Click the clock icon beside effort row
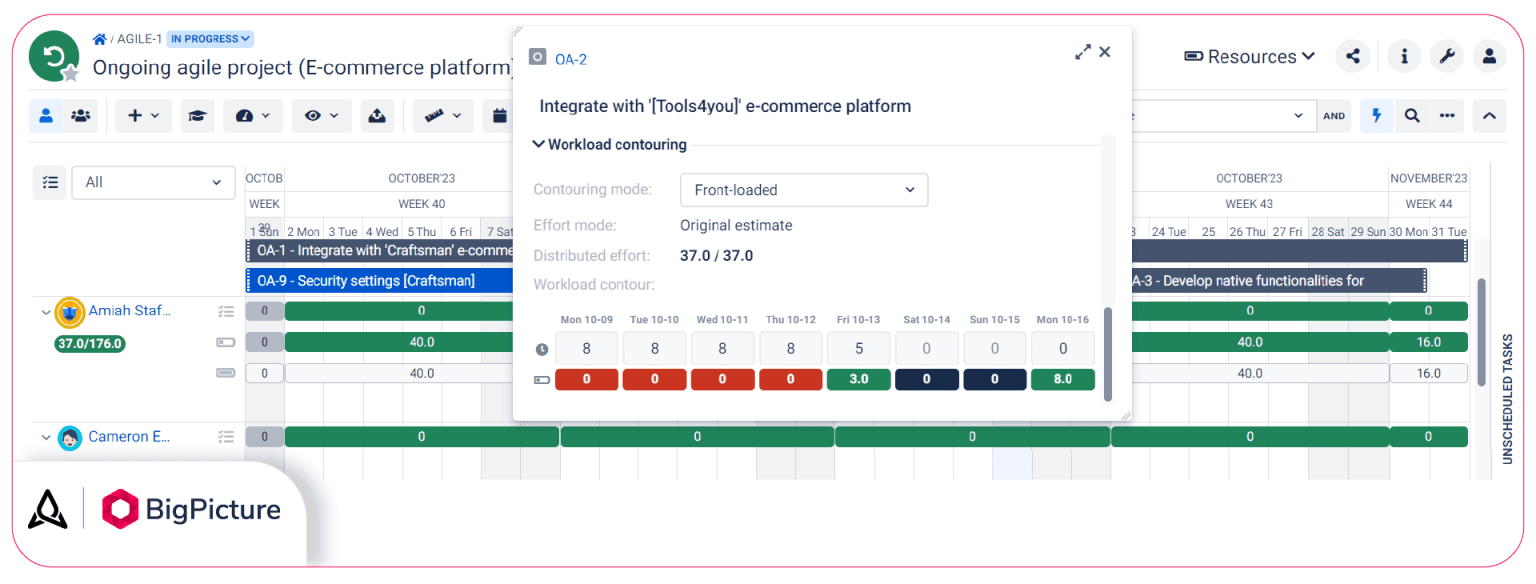 click(x=541, y=350)
